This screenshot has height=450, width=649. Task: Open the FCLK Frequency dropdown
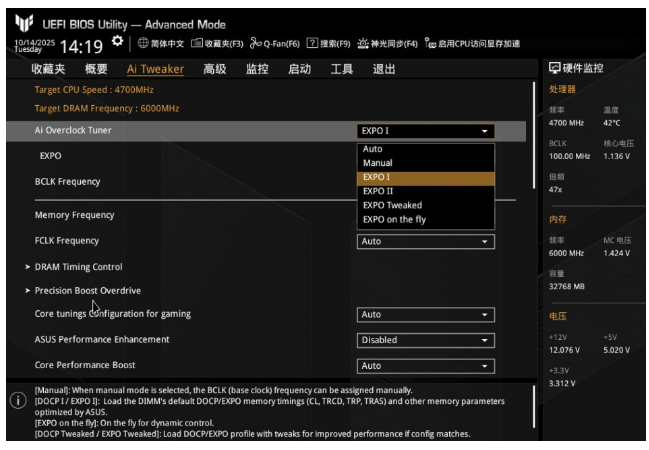coord(426,241)
